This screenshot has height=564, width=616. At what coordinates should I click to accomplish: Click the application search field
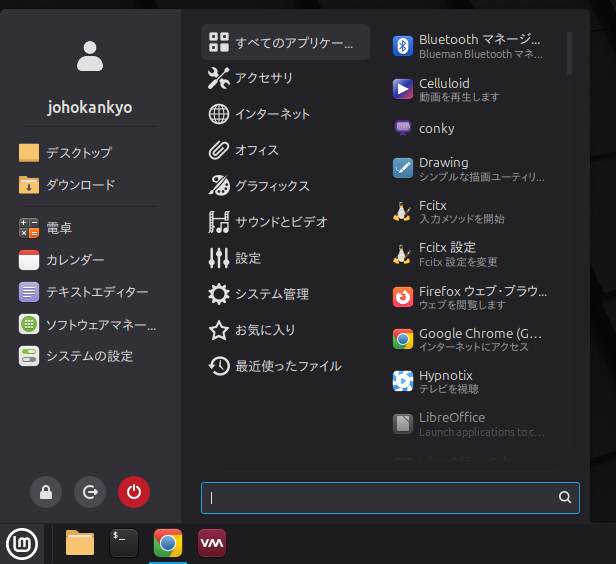(x=380, y=497)
